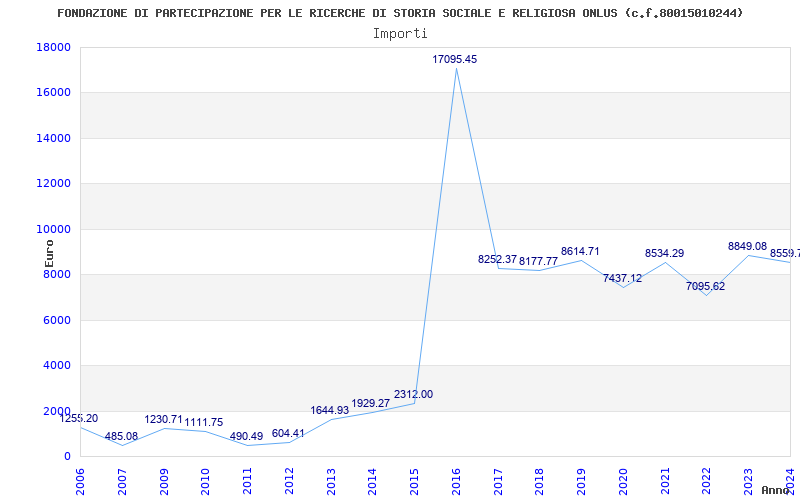This screenshot has width=800, height=500.
Task: Click the 0 y-axis tick label
Action: pyautogui.click(x=67, y=457)
